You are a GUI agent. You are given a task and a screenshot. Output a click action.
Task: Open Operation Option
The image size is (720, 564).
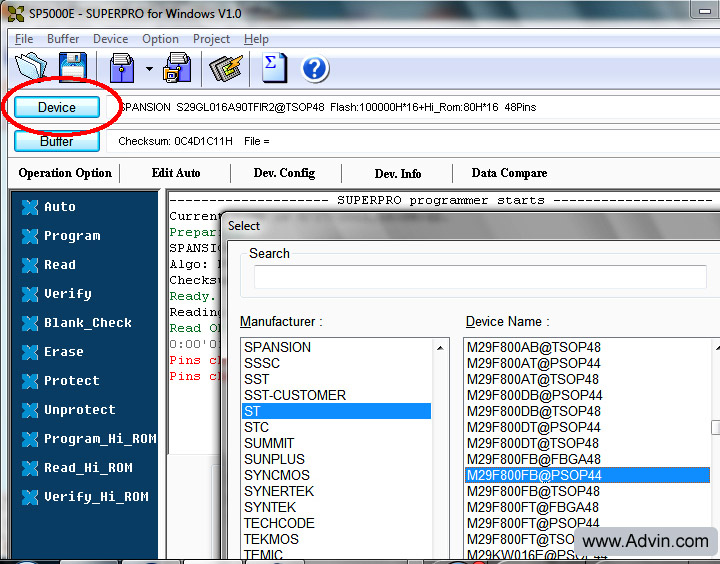point(65,173)
